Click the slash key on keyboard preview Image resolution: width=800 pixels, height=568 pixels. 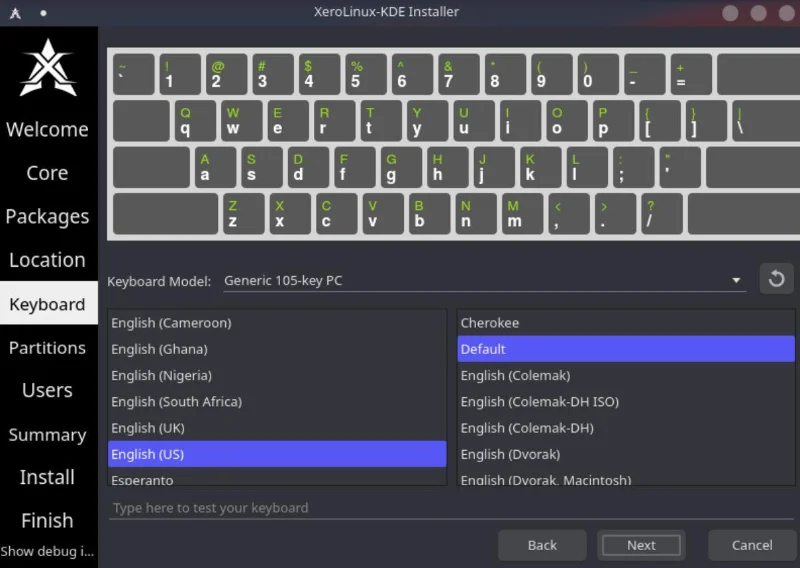(x=662, y=214)
